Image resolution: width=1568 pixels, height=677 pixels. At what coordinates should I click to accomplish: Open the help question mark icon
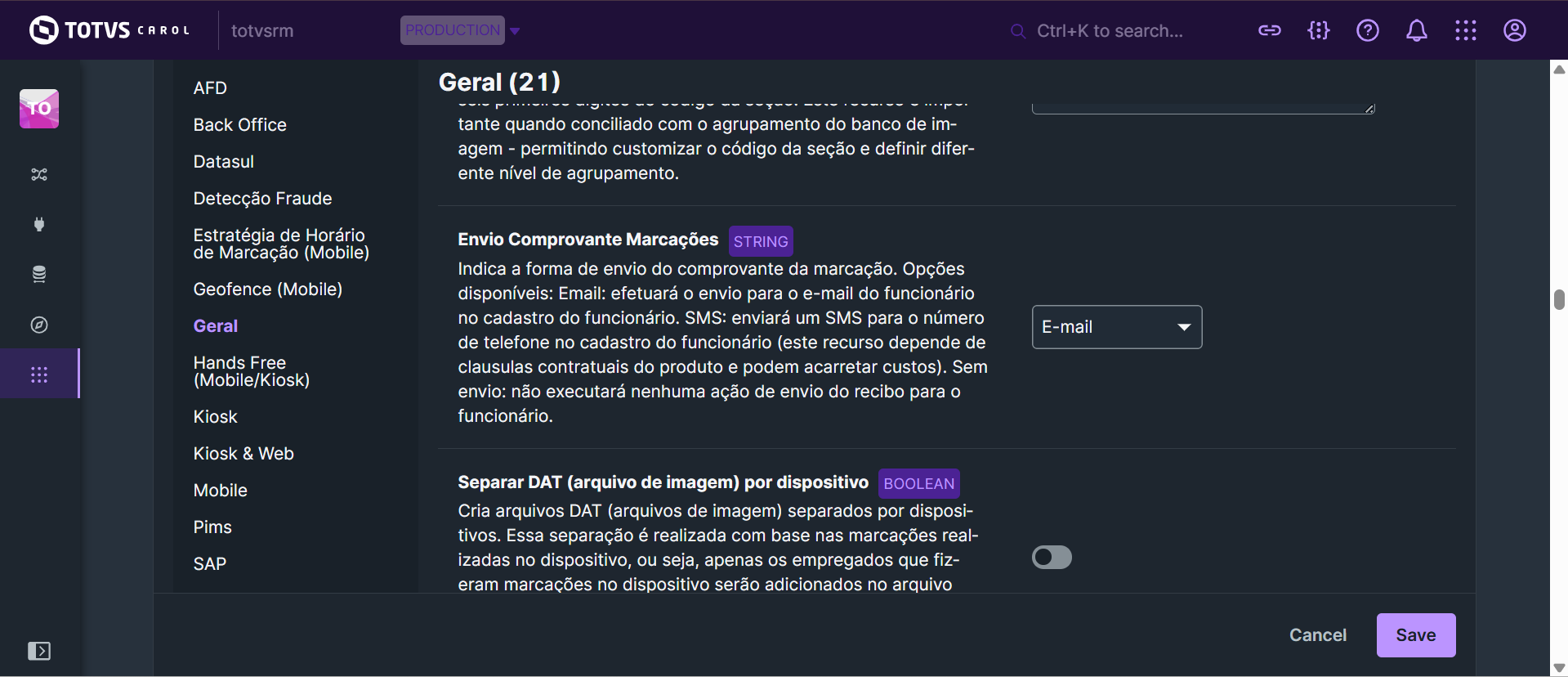tap(1367, 31)
